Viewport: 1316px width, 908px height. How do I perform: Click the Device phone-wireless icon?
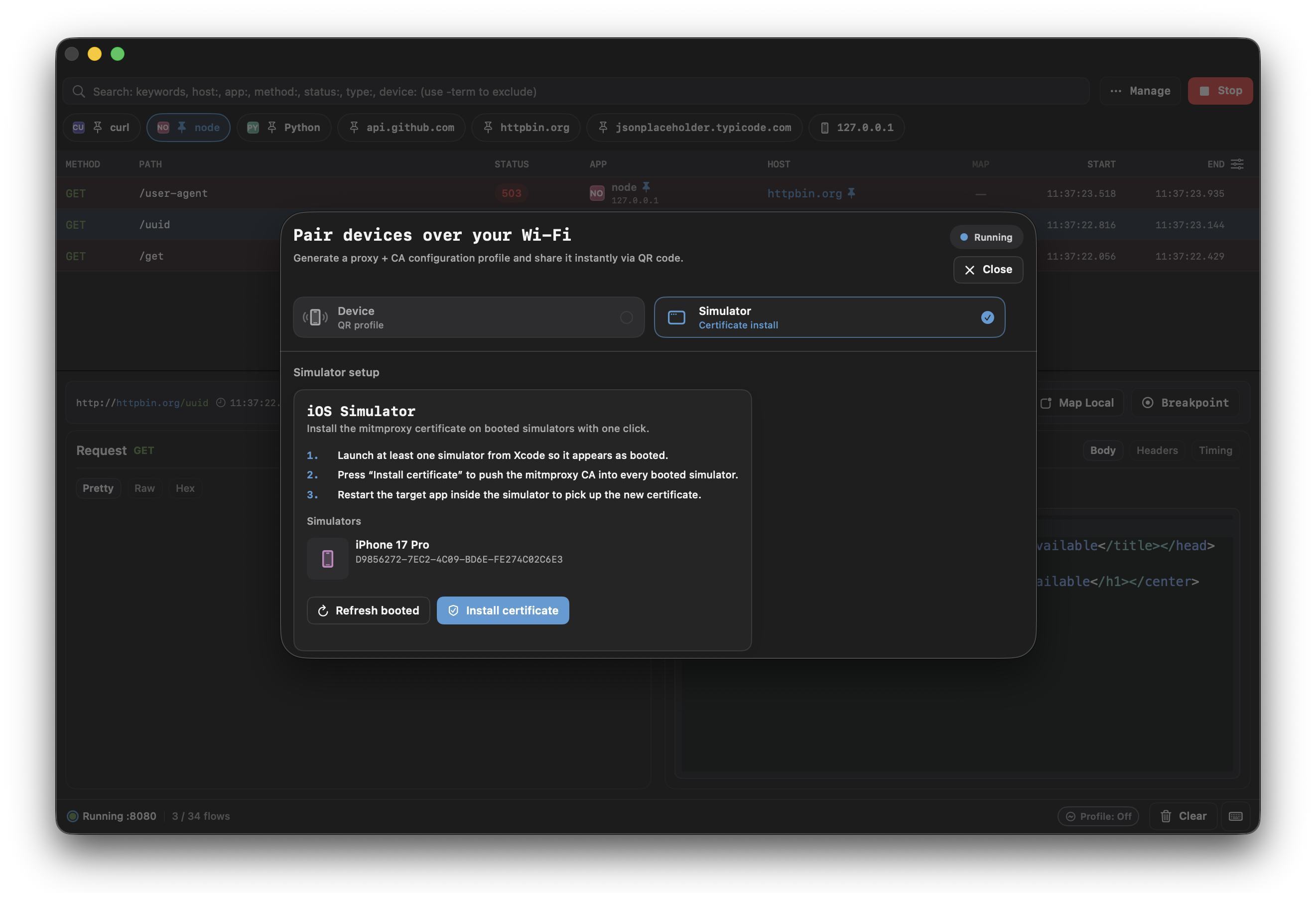[315, 317]
